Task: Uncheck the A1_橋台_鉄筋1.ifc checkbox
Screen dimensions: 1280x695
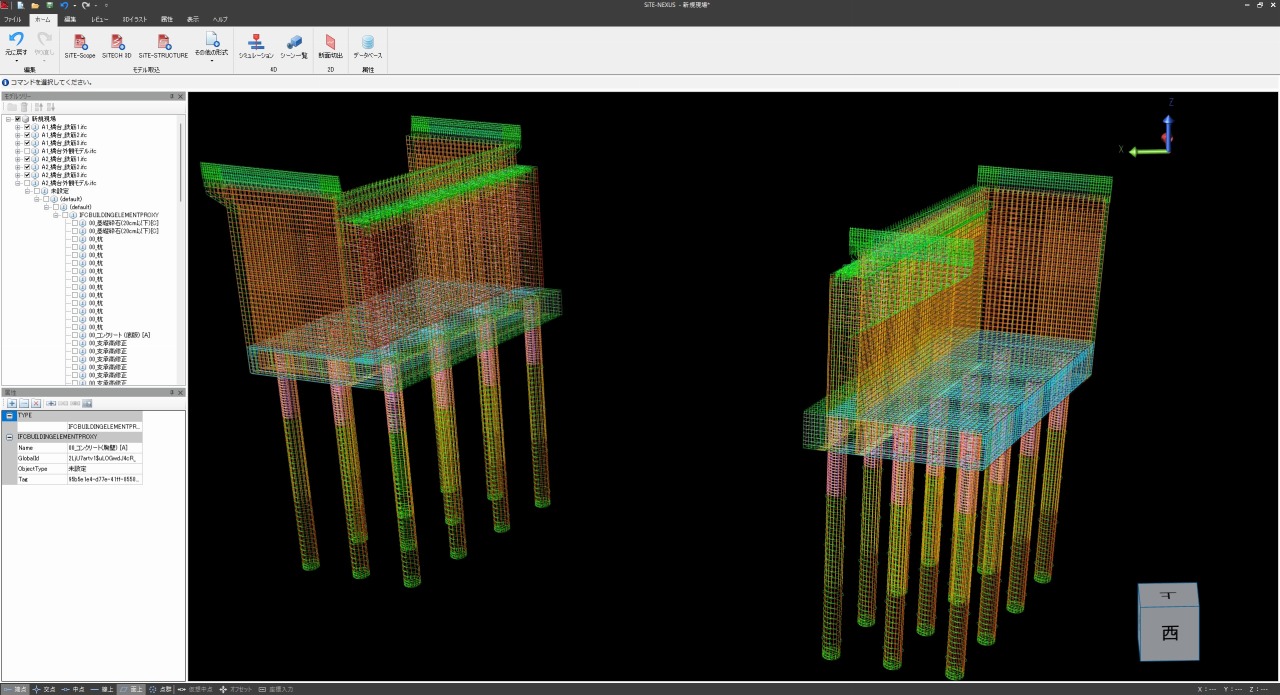Action: coord(27,127)
